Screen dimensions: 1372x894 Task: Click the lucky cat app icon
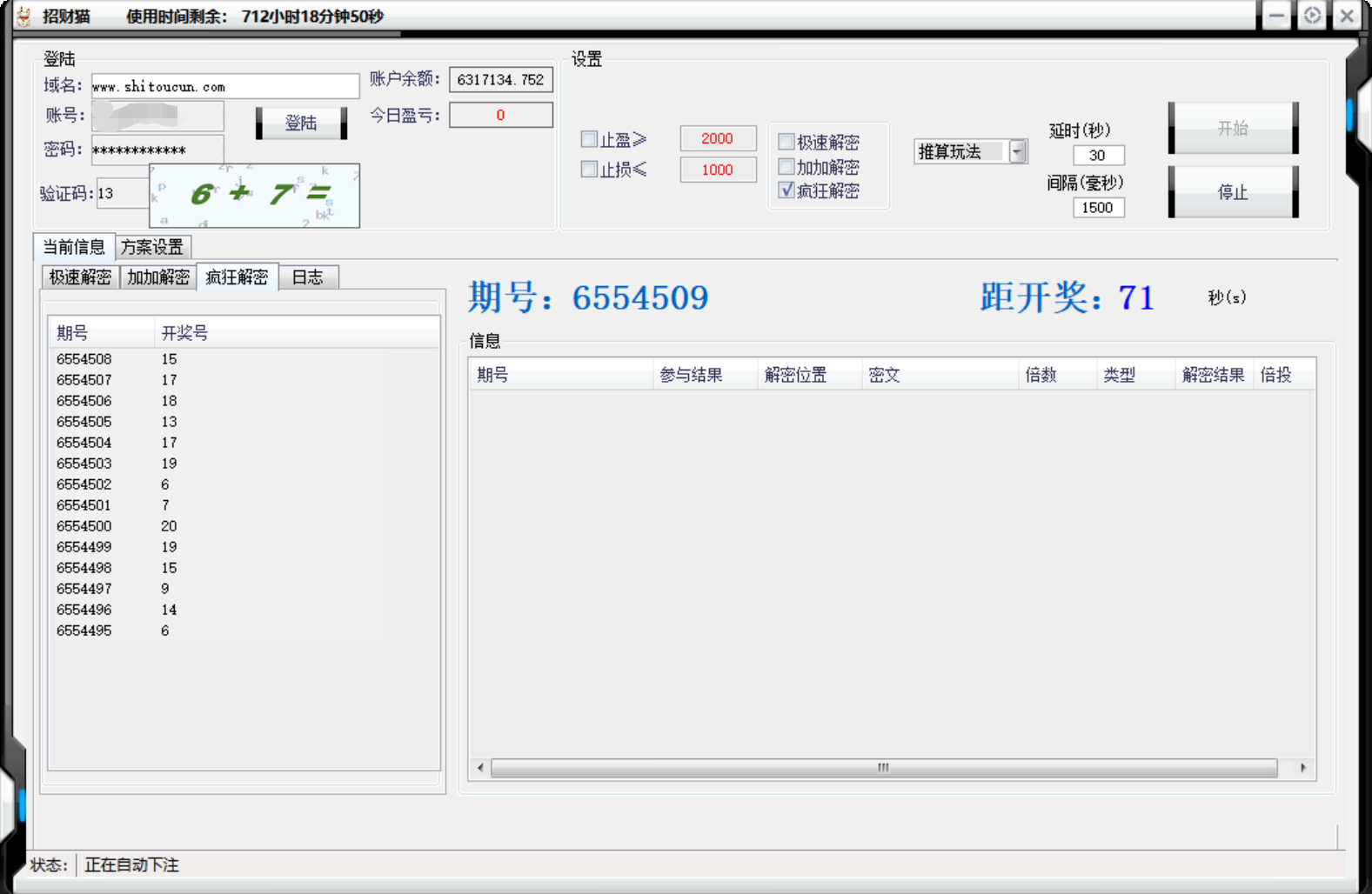coord(23,16)
